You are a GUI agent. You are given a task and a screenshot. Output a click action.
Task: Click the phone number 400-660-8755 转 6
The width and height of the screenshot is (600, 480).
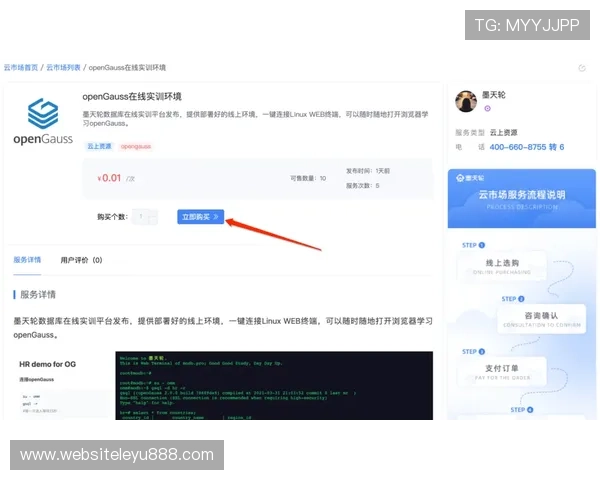(527, 147)
